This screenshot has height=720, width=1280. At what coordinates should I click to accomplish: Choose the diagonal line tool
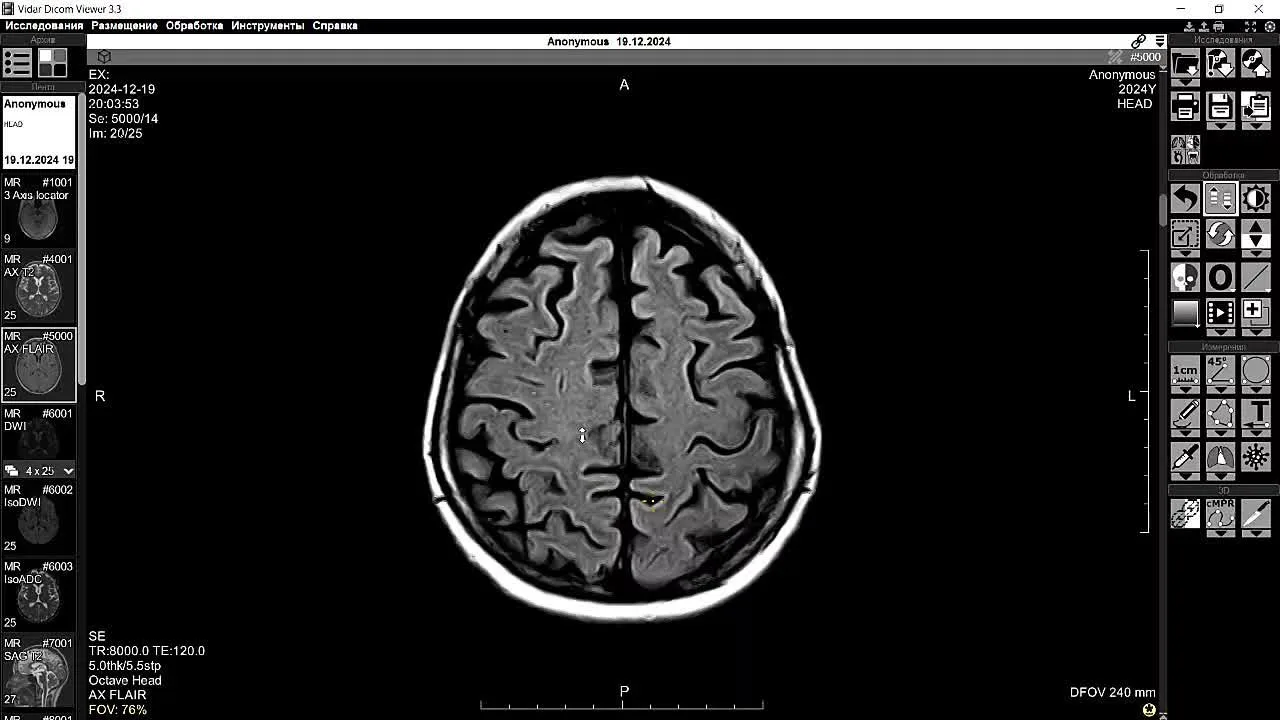click(1255, 277)
